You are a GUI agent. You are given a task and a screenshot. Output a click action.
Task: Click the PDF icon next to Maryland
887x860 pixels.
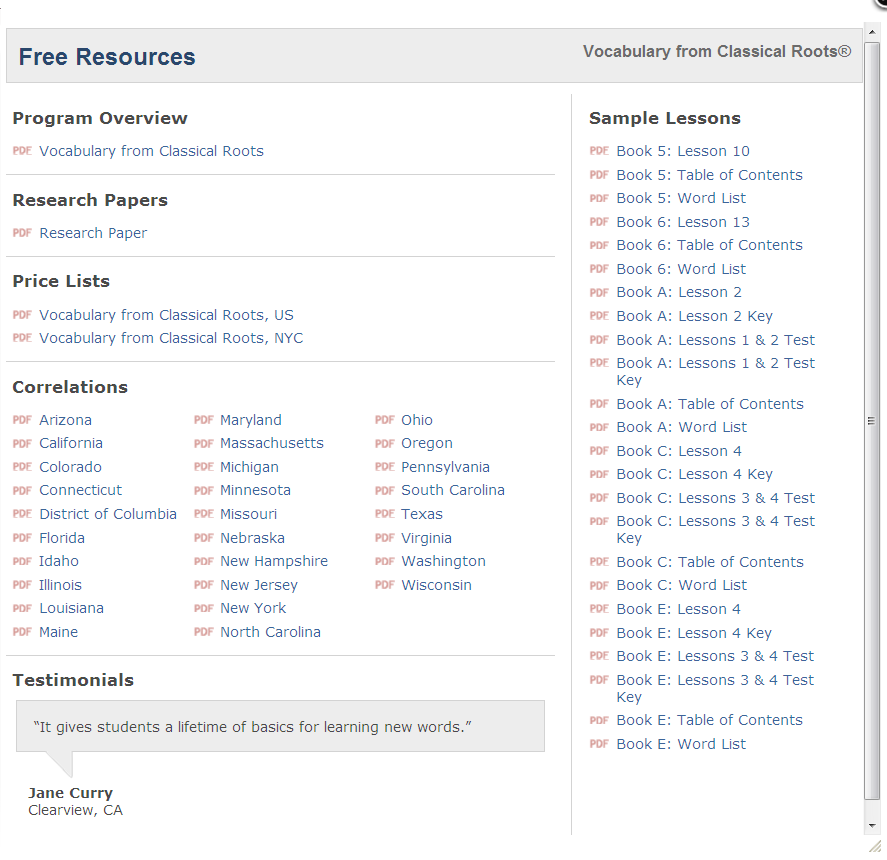tap(203, 420)
